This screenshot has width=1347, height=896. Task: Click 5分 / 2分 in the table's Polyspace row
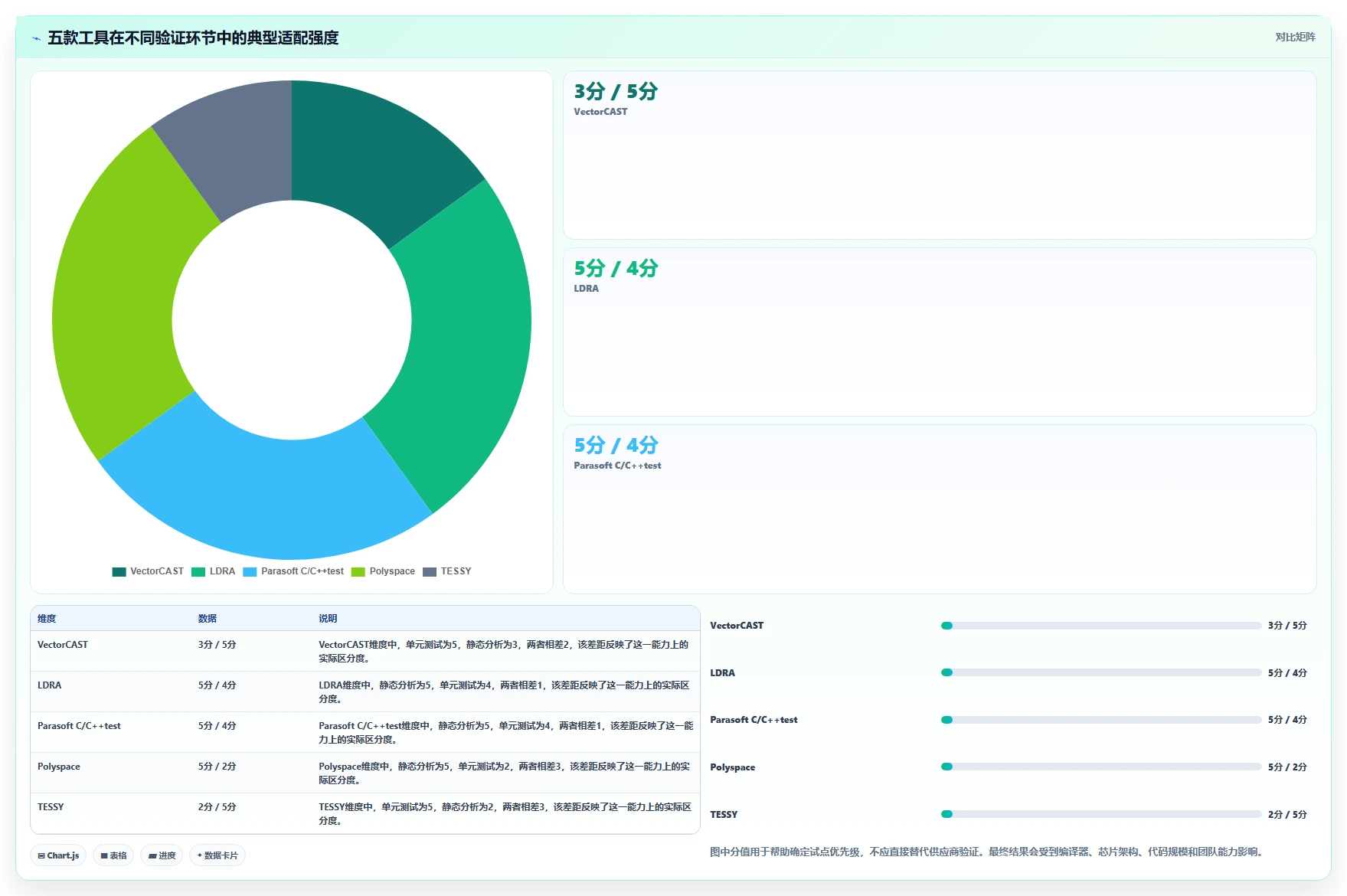point(217,767)
